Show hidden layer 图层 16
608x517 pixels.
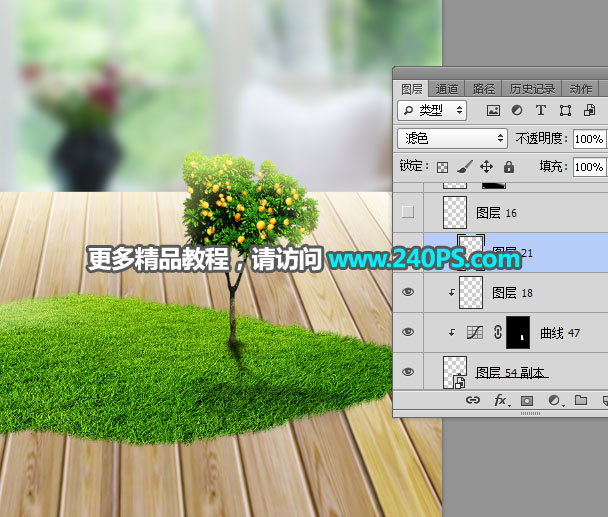click(x=407, y=212)
